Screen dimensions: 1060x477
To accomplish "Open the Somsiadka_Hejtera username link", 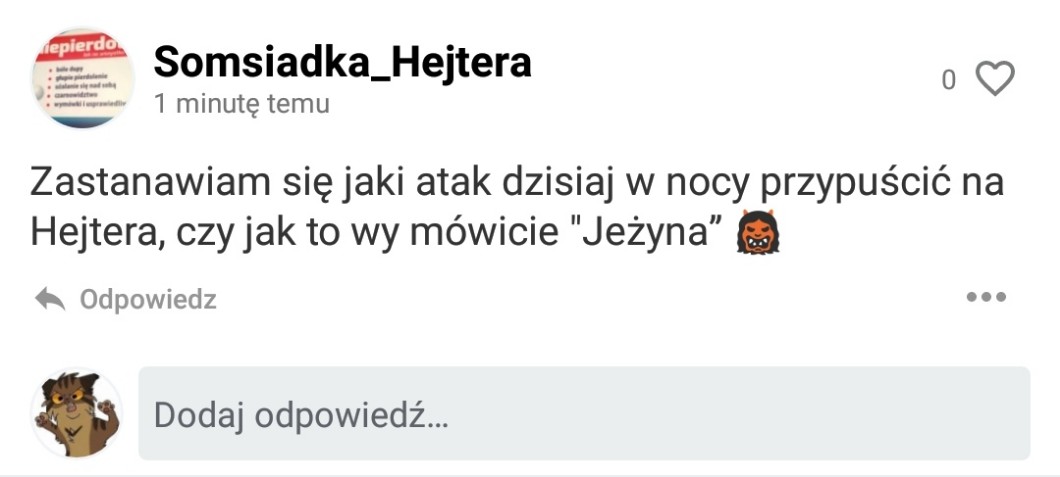I will [x=343, y=62].
